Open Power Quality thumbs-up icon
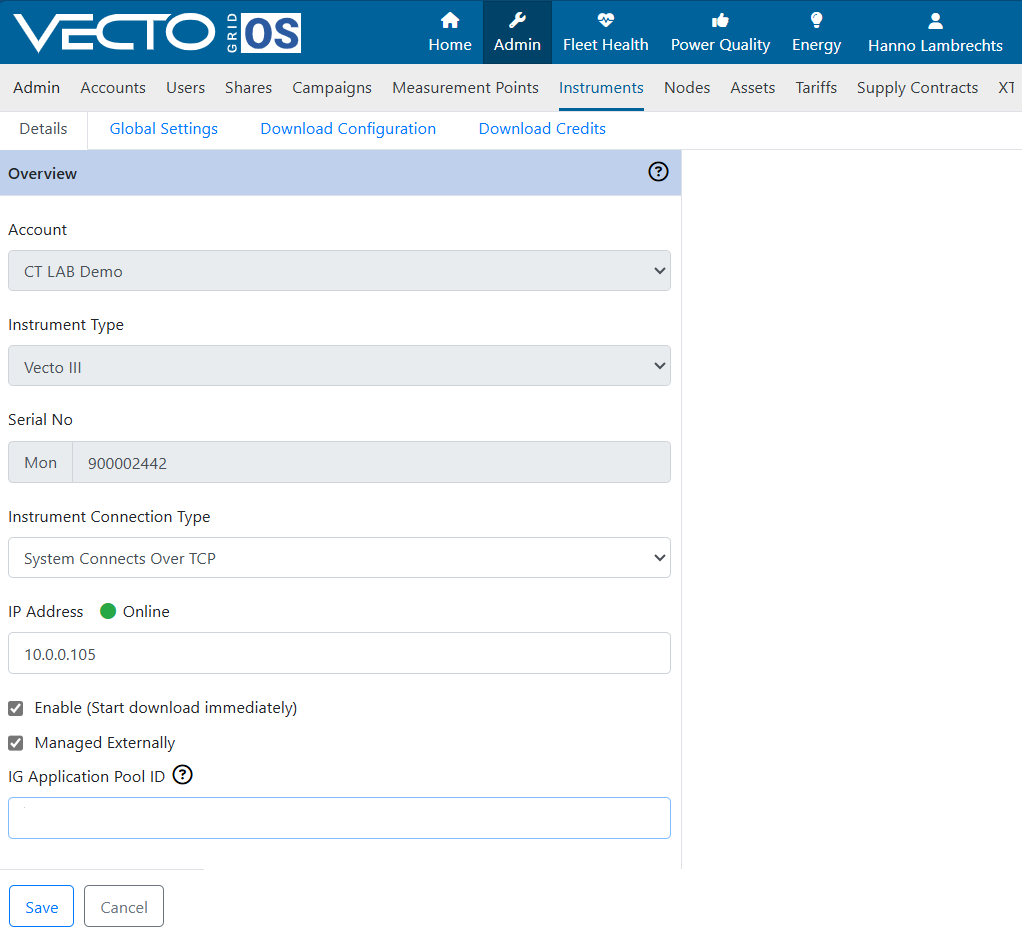Screen dimensions: 1022x936 [x=720, y=21]
